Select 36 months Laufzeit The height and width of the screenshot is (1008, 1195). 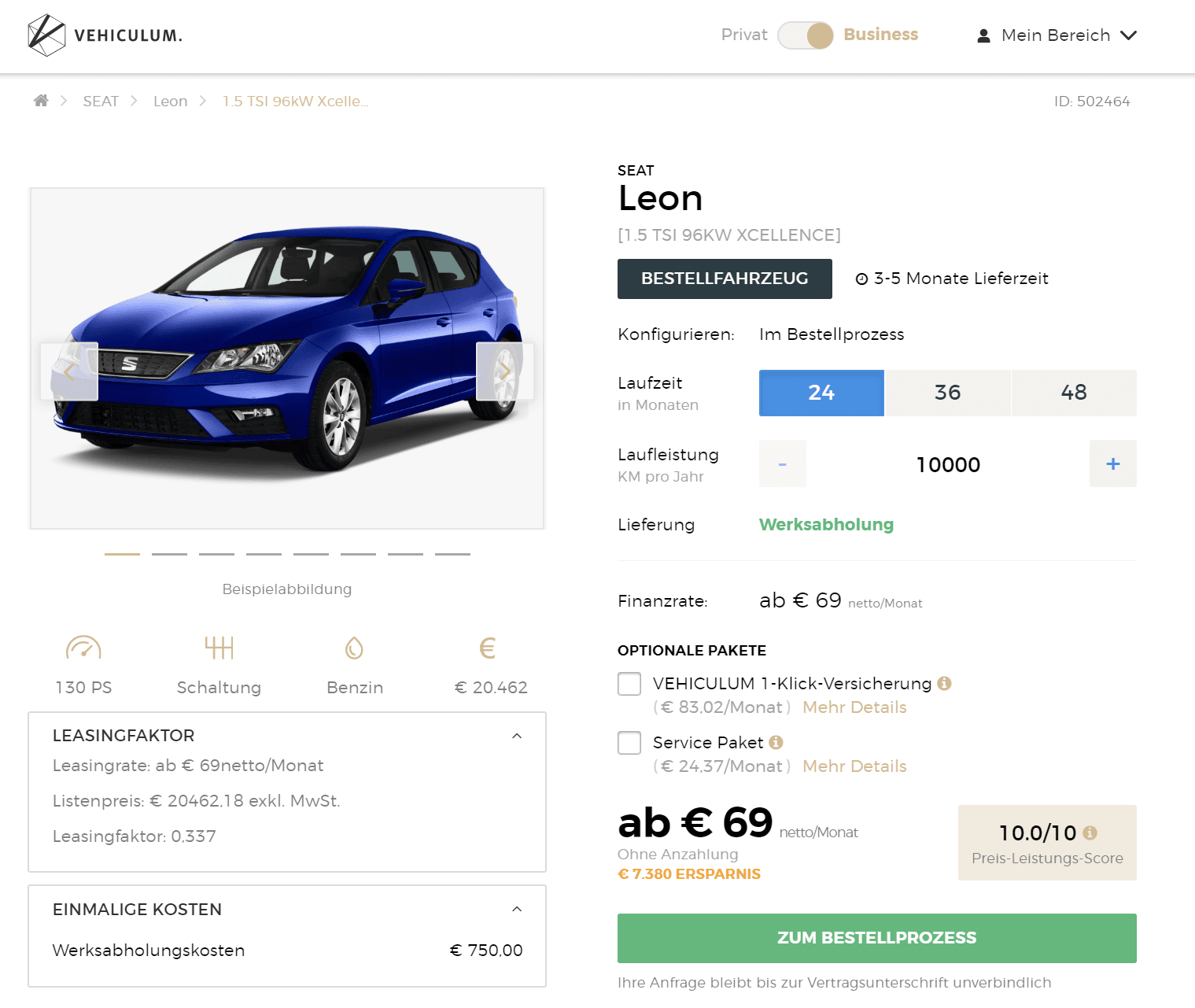pyautogui.click(x=948, y=393)
